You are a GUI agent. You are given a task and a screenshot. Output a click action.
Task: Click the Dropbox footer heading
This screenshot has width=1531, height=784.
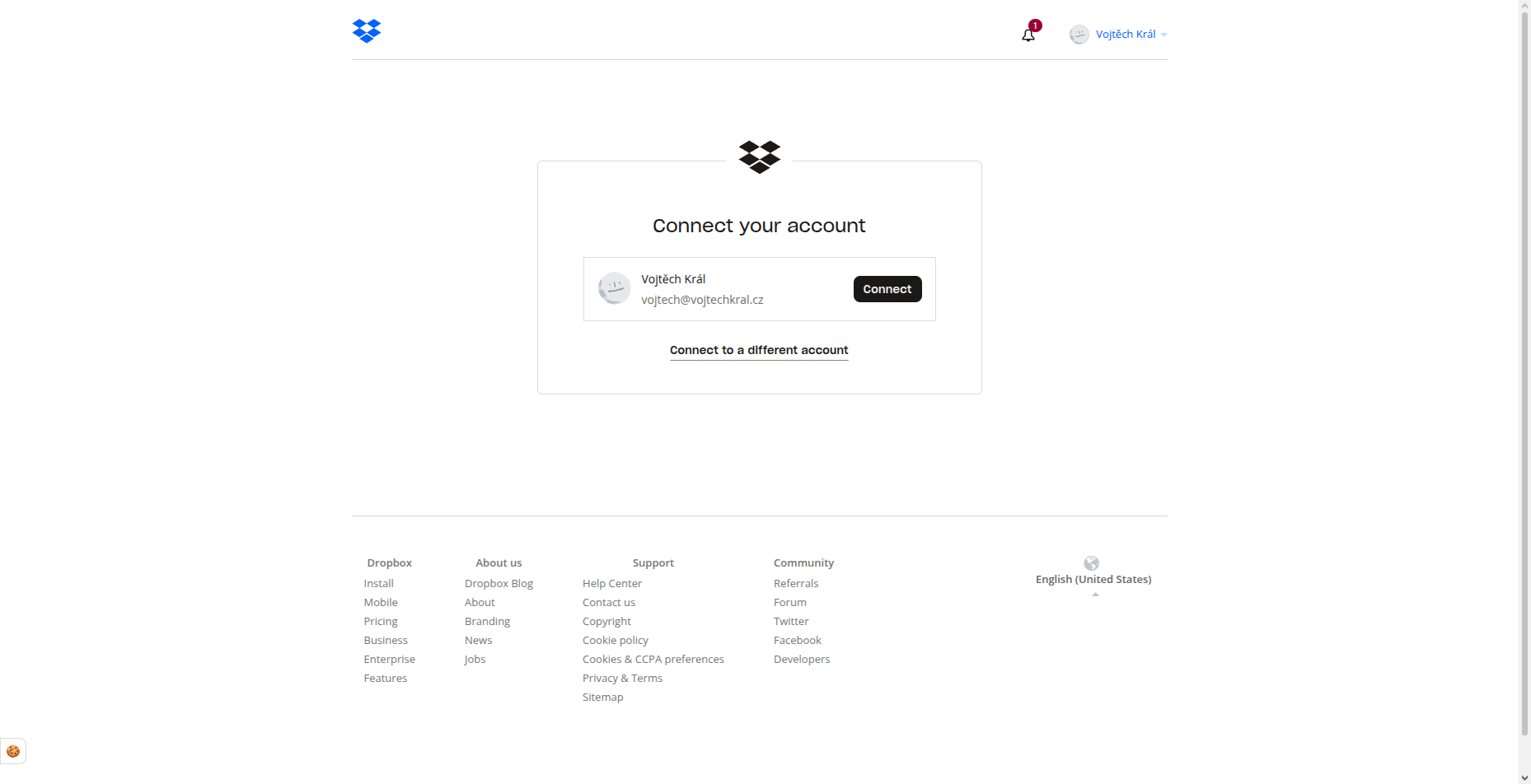pos(390,562)
